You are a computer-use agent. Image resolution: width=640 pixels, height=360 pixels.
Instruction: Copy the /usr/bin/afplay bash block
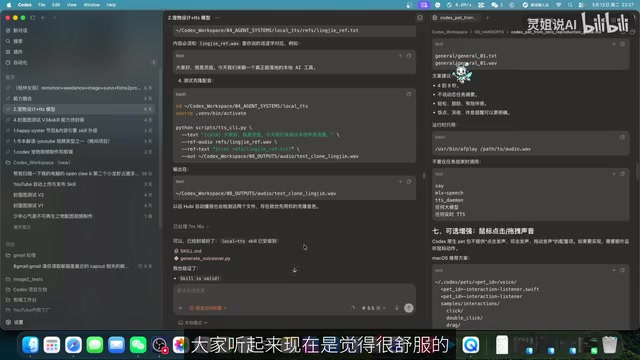[622, 137]
